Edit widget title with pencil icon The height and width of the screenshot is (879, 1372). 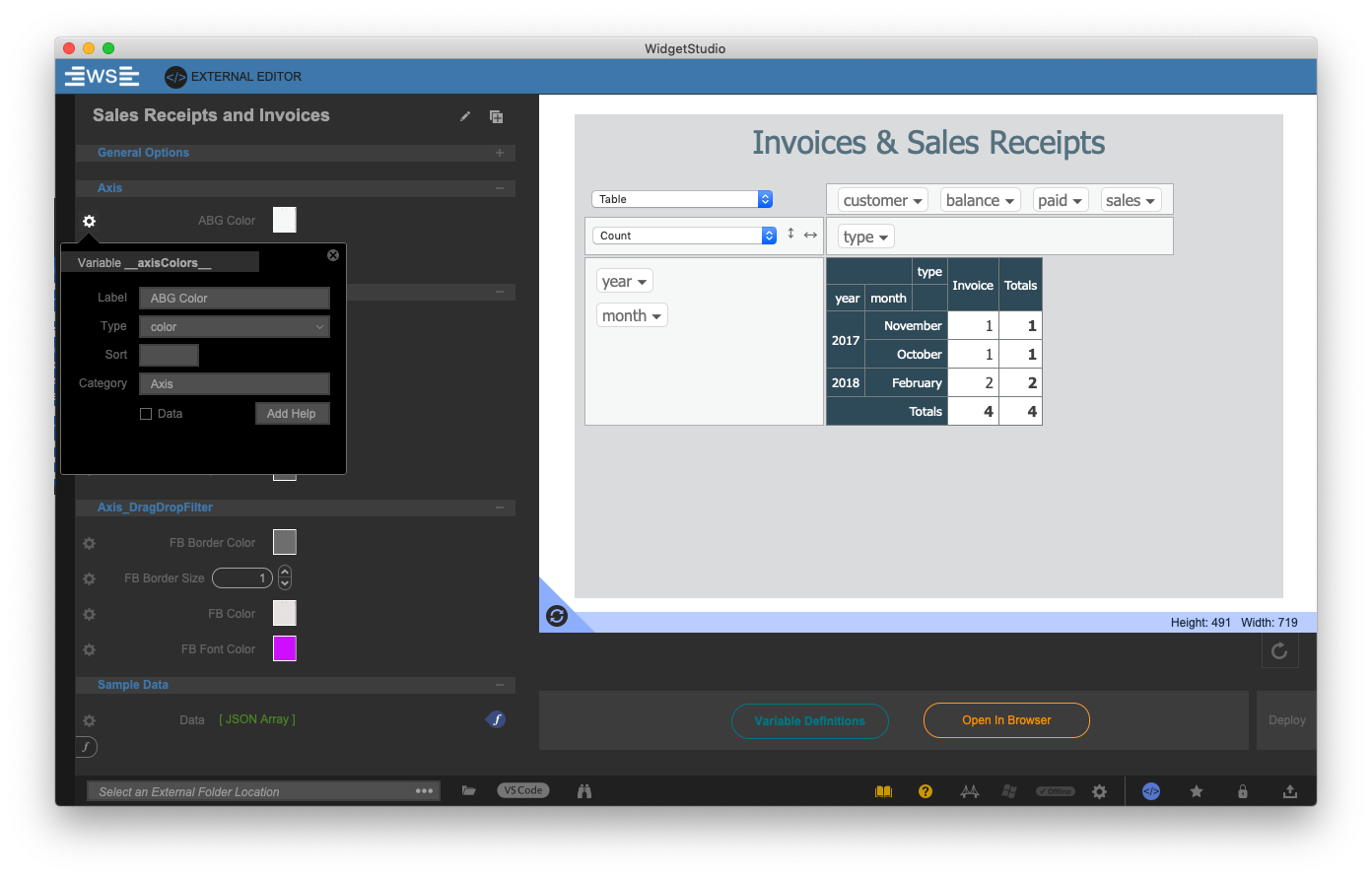pyautogui.click(x=465, y=116)
